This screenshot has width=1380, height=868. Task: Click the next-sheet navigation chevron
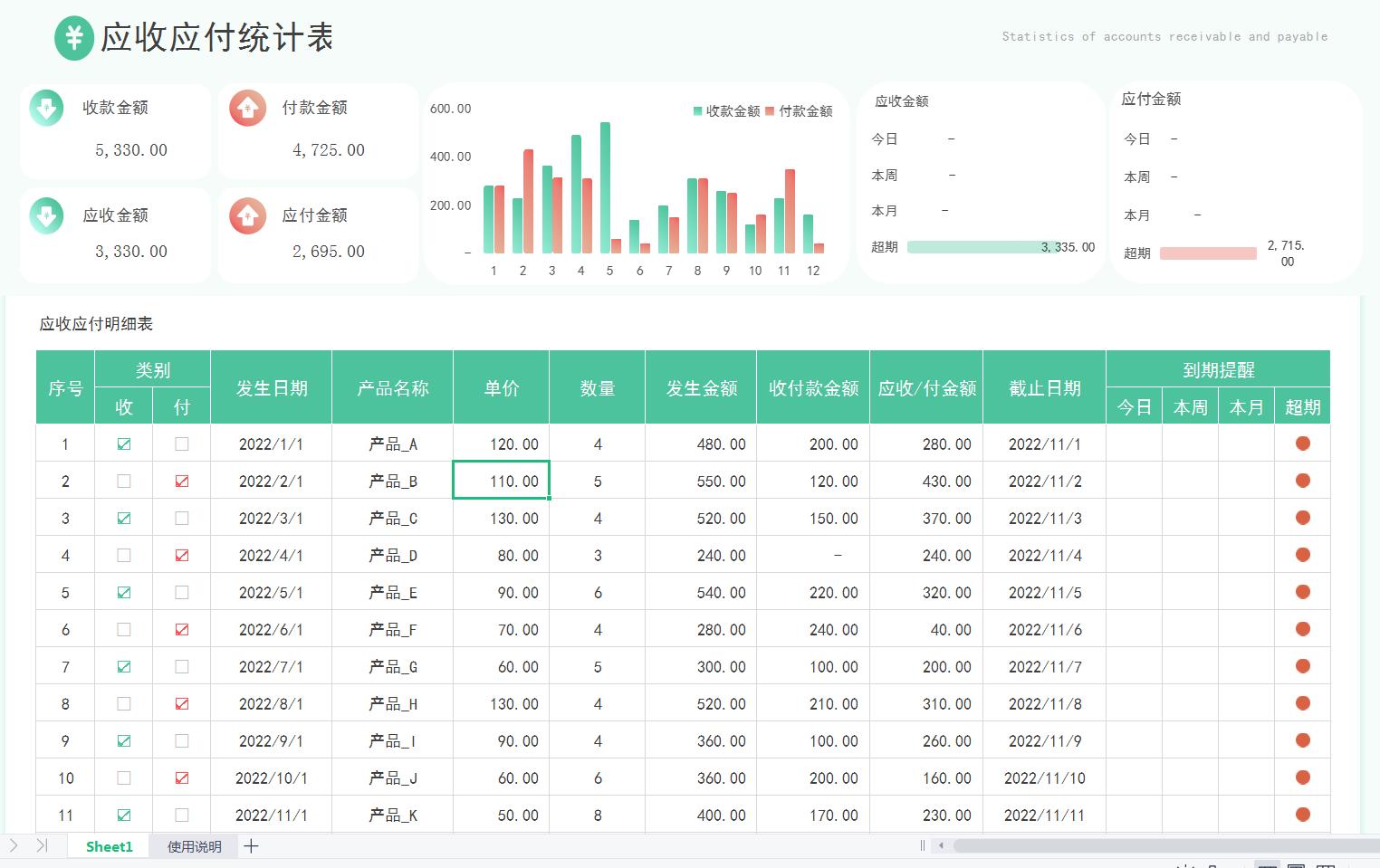(14, 845)
